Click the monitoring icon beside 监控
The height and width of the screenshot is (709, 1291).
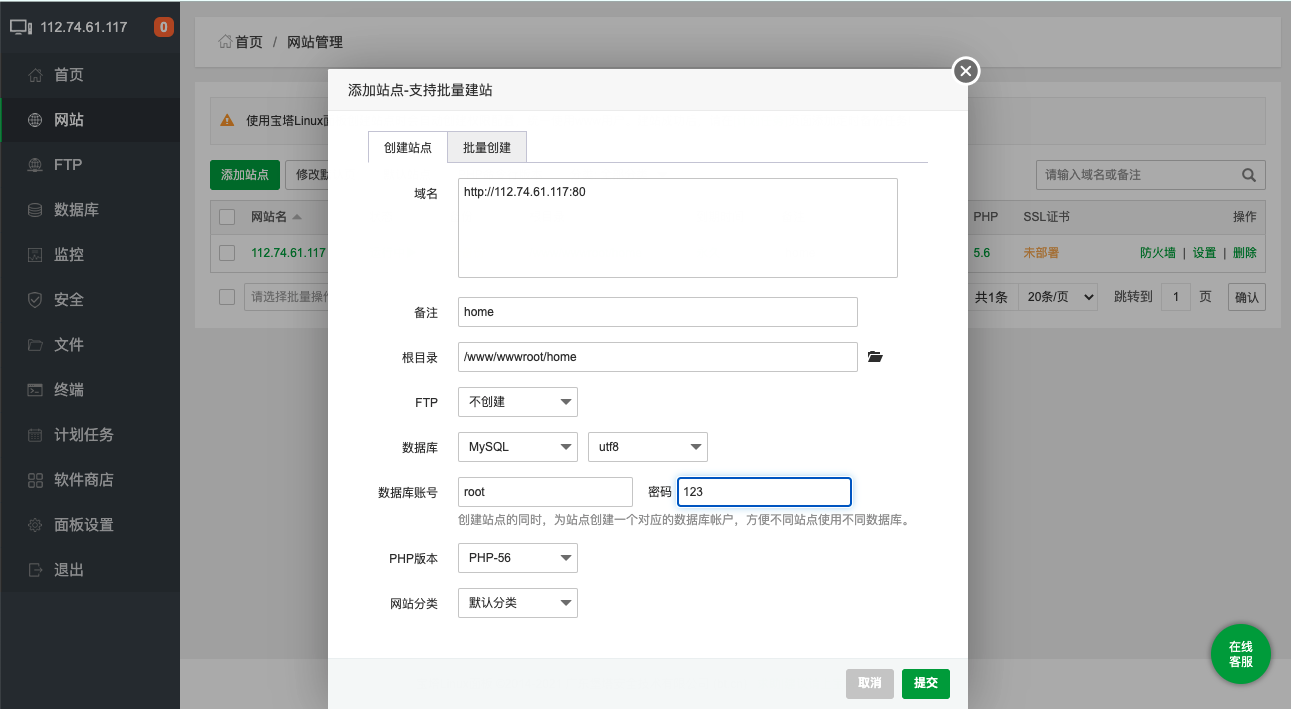[35, 255]
